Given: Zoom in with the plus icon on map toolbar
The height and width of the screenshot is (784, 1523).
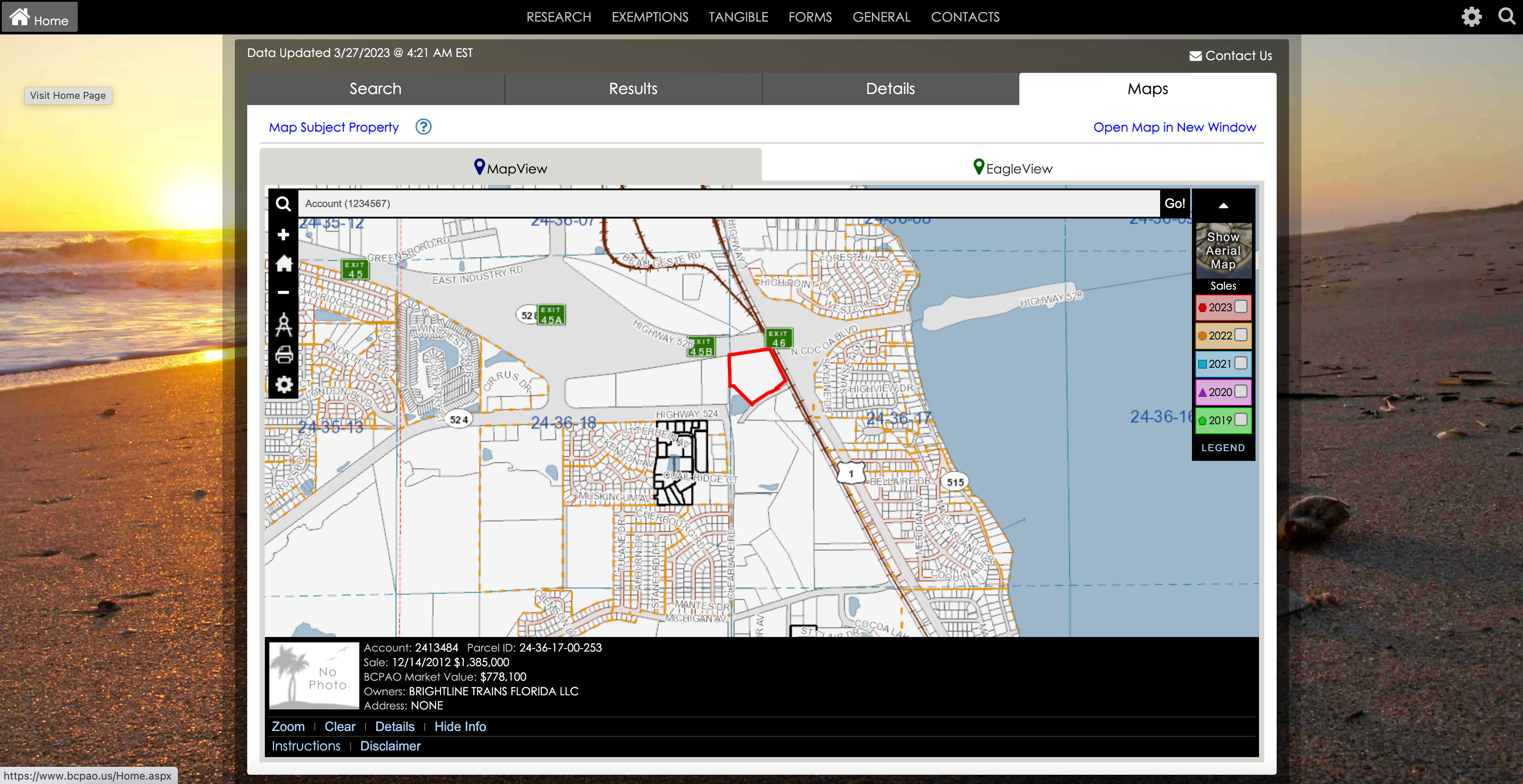Looking at the screenshot, I should [x=283, y=234].
